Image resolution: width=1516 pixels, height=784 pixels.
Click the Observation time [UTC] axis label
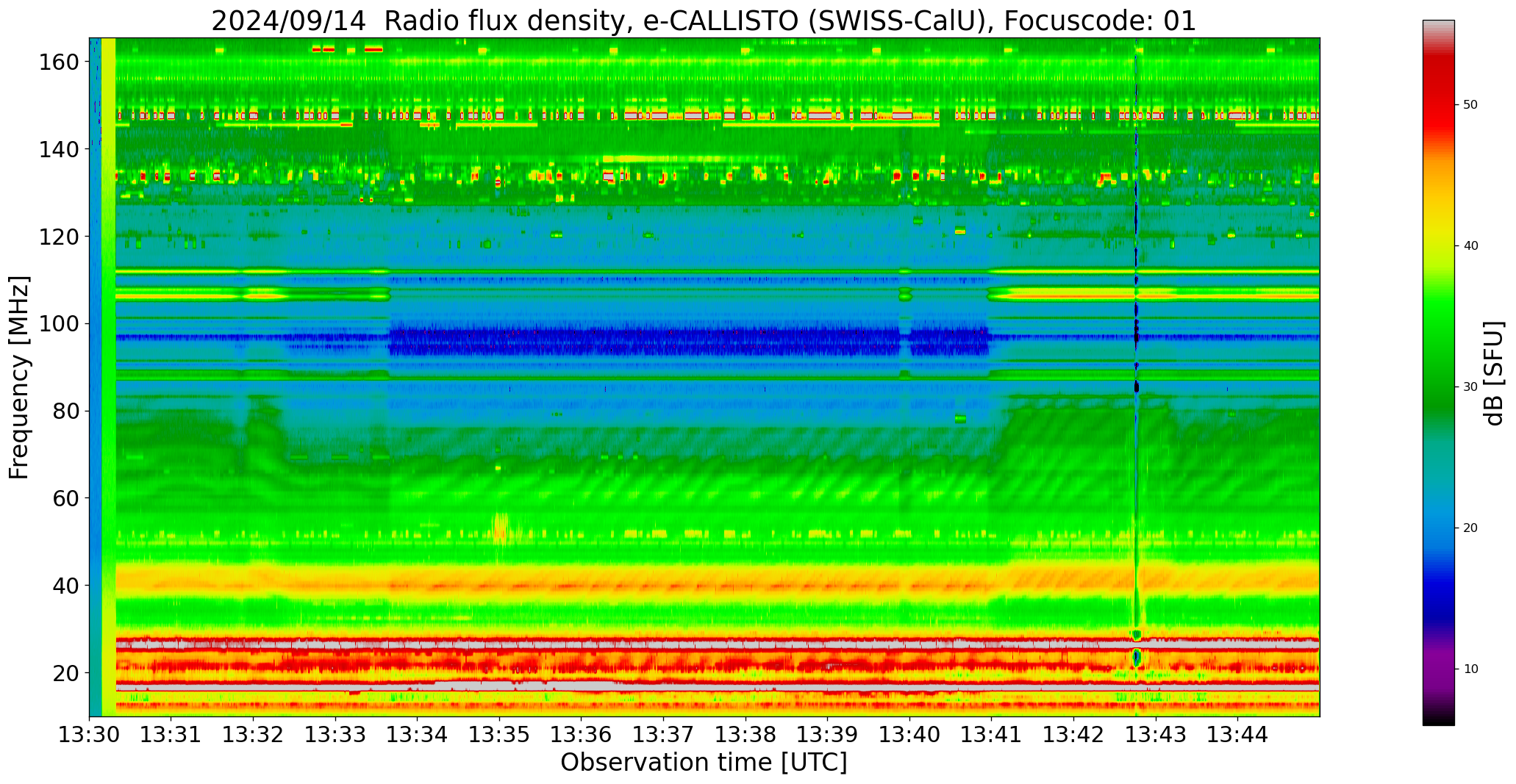[x=704, y=763]
